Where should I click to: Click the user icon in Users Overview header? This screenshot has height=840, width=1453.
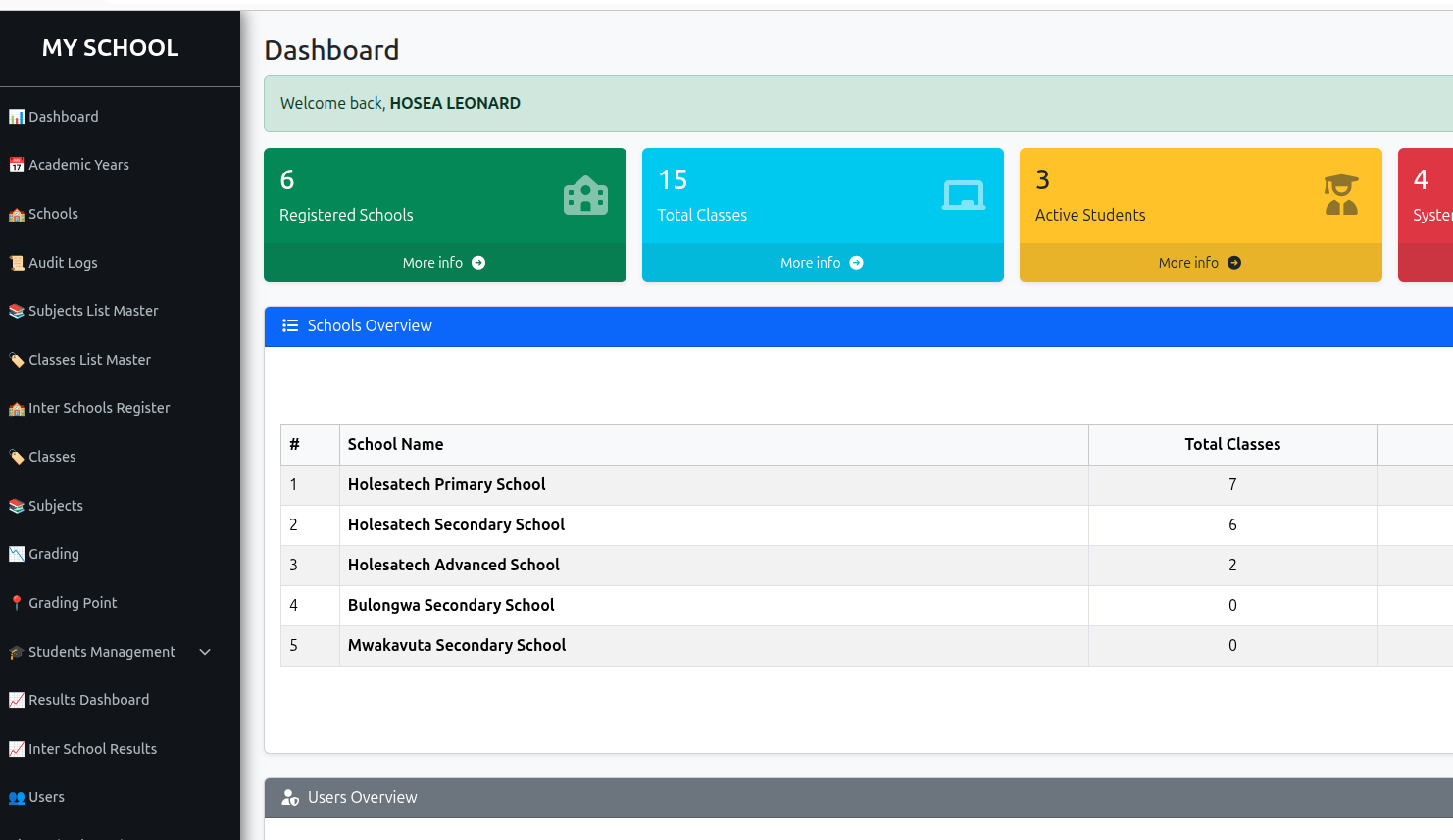point(290,797)
